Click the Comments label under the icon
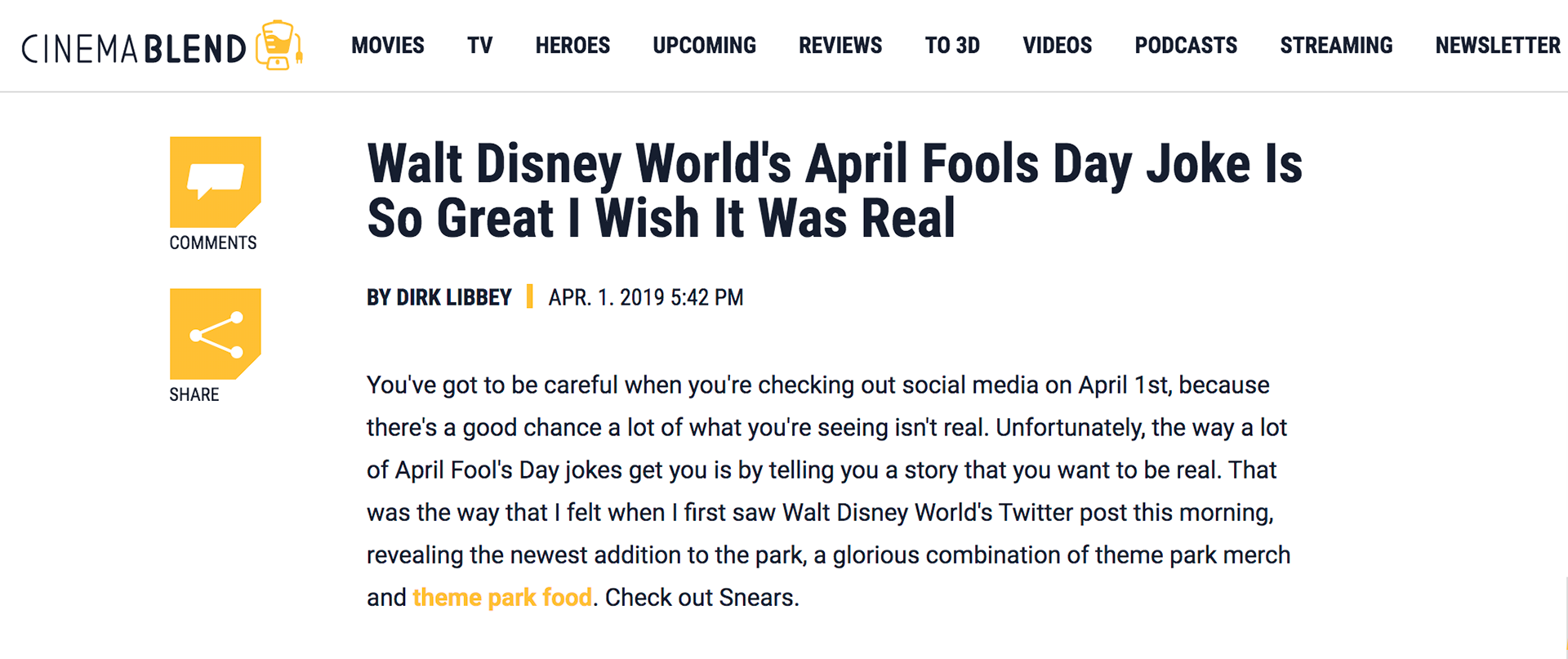Image resolution: width=1568 pixels, height=659 pixels. (213, 243)
